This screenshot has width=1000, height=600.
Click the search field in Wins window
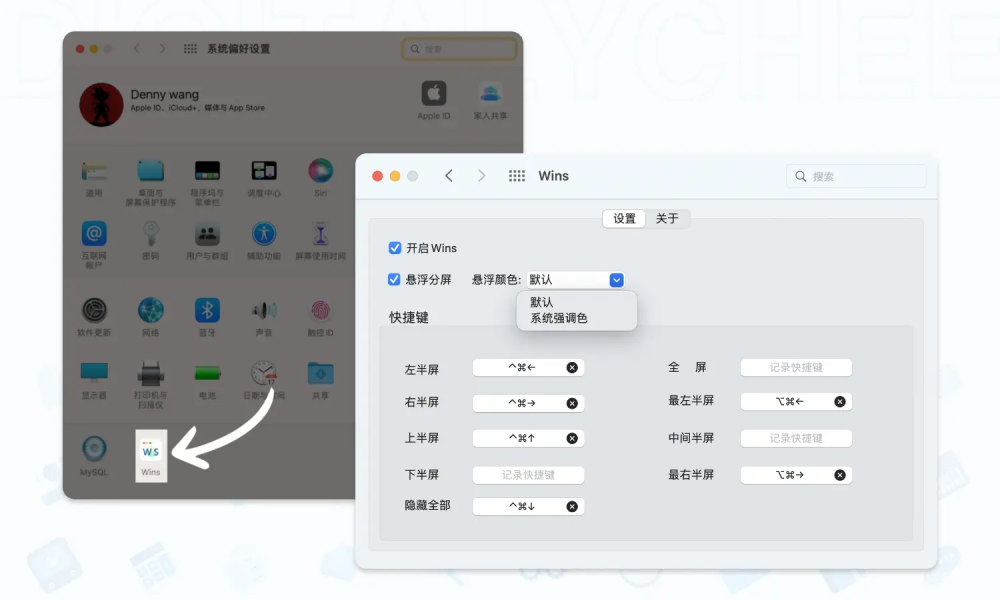(857, 176)
